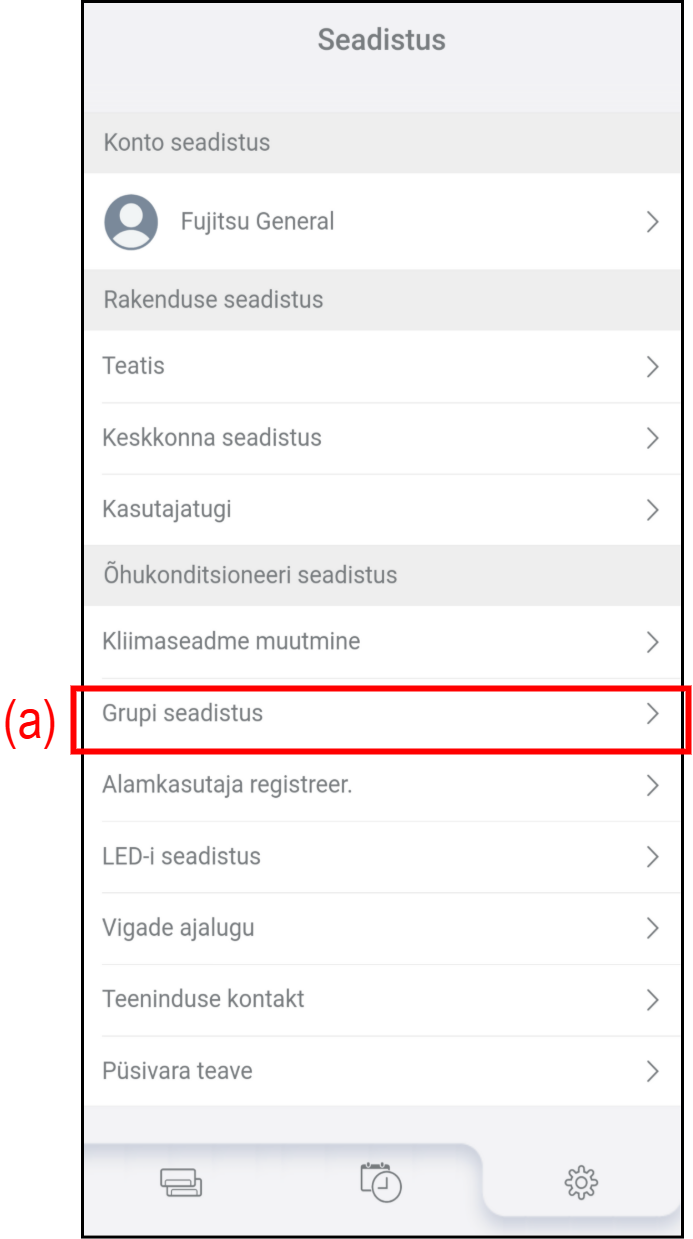The height and width of the screenshot is (1239, 693).
Task: Open the Kasutajatugi support entry
Action: (167, 509)
